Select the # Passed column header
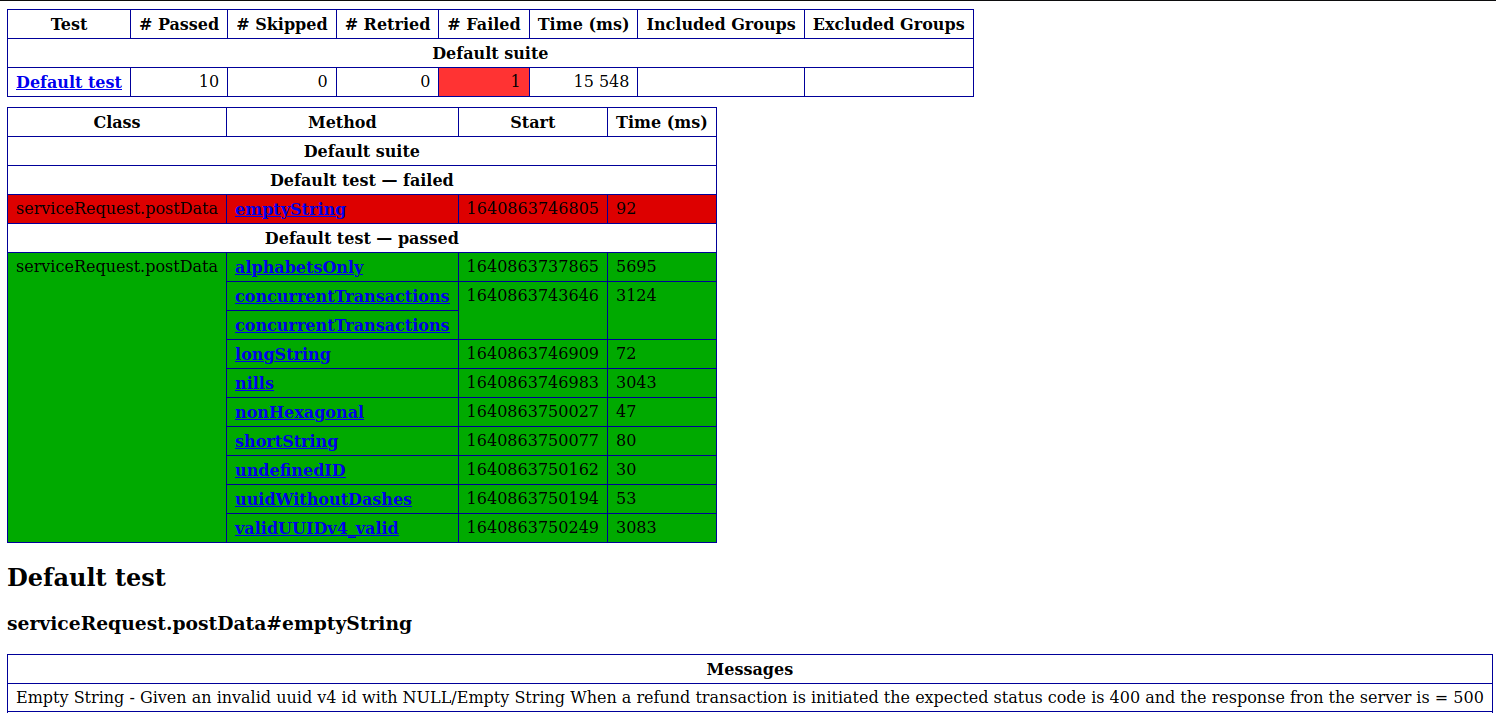 (x=178, y=23)
